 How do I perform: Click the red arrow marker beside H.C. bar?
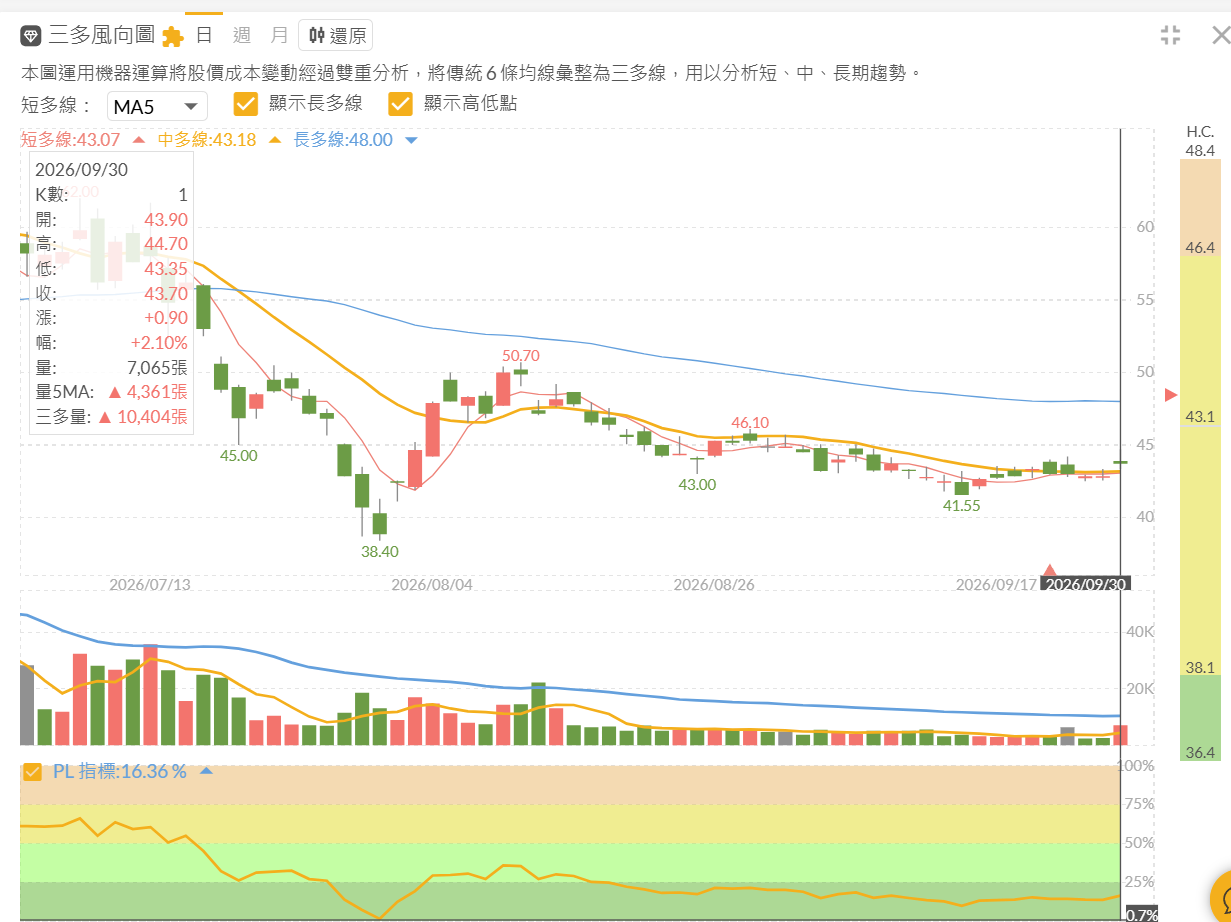coord(1171,395)
